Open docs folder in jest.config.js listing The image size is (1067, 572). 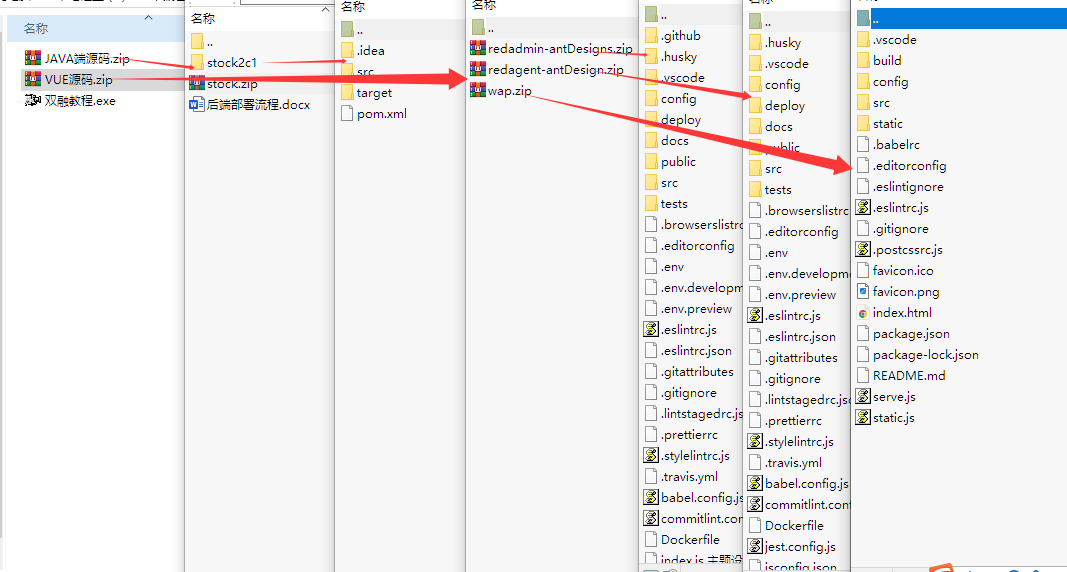[x=771, y=127]
